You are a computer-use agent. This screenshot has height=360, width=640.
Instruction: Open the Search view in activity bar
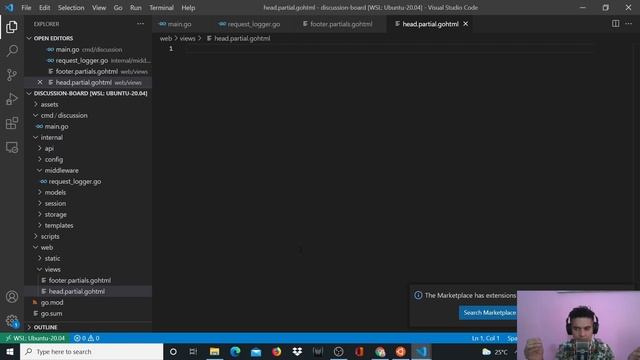coord(11,51)
